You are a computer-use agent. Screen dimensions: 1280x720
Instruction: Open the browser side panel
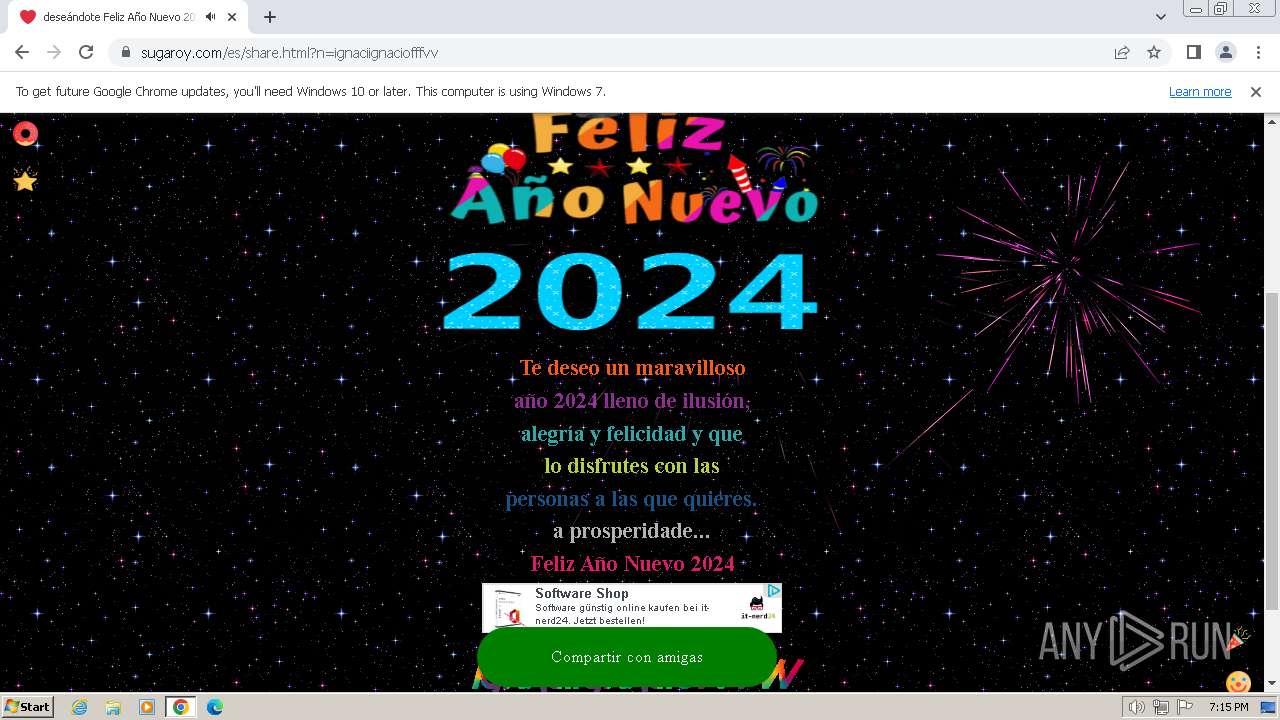pos(1193,52)
